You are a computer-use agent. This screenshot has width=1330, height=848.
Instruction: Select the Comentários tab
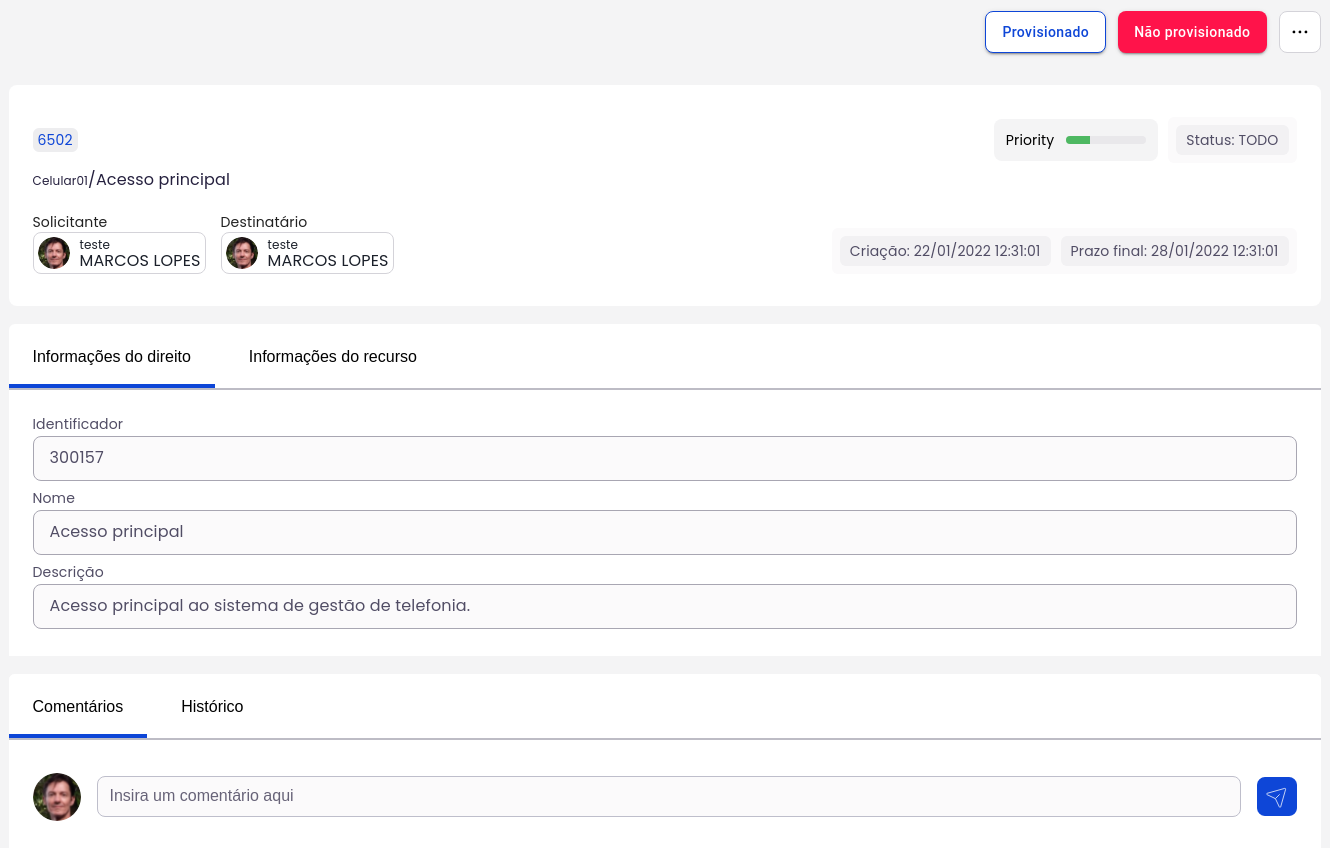[78, 706]
